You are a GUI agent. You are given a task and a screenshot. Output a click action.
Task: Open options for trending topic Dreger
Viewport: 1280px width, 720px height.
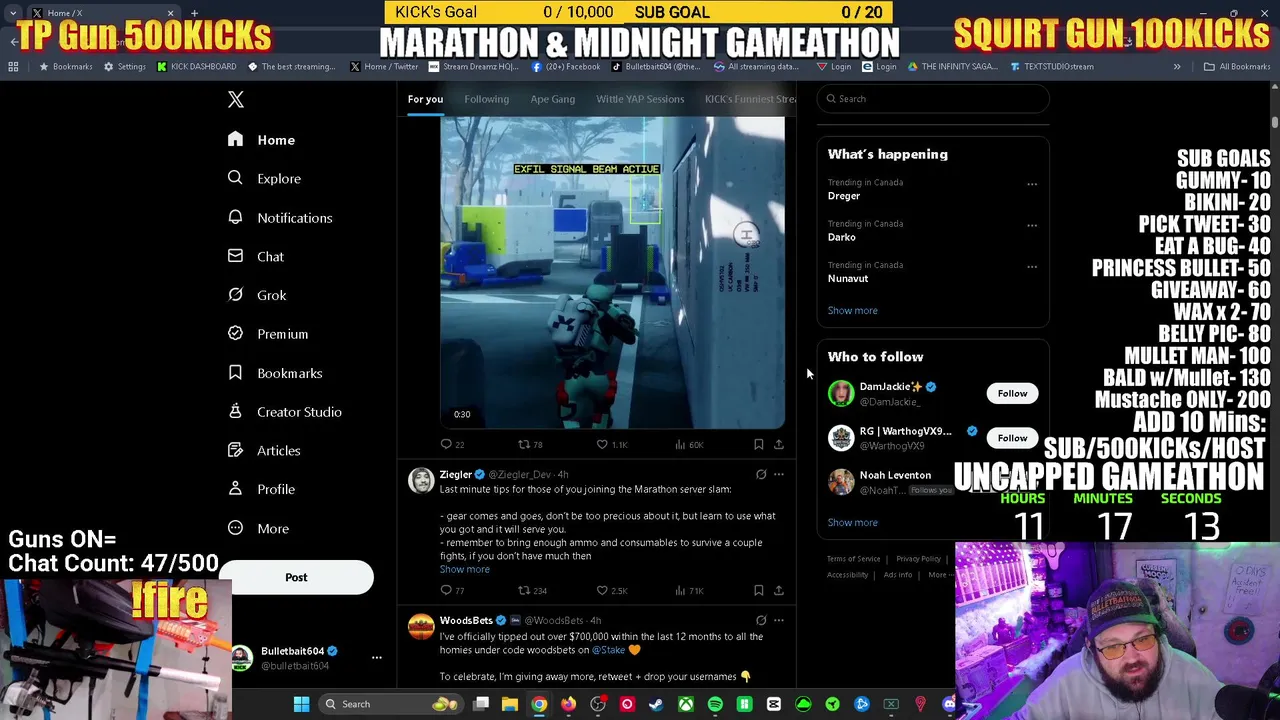click(x=1032, y=184)
